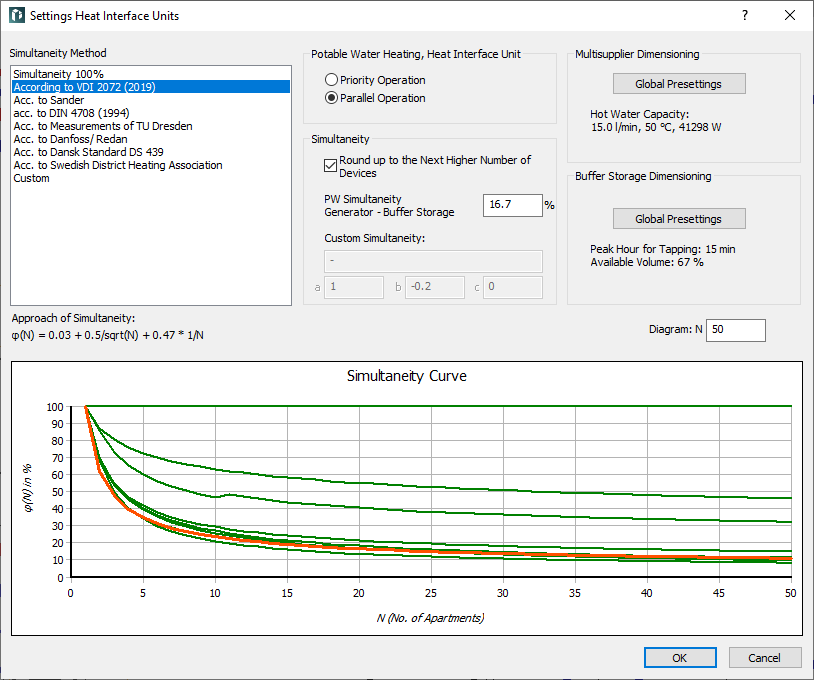This screenshot has height=680, width=814.
Task: Click the Diagram N value field
Action: pos(735,330)
